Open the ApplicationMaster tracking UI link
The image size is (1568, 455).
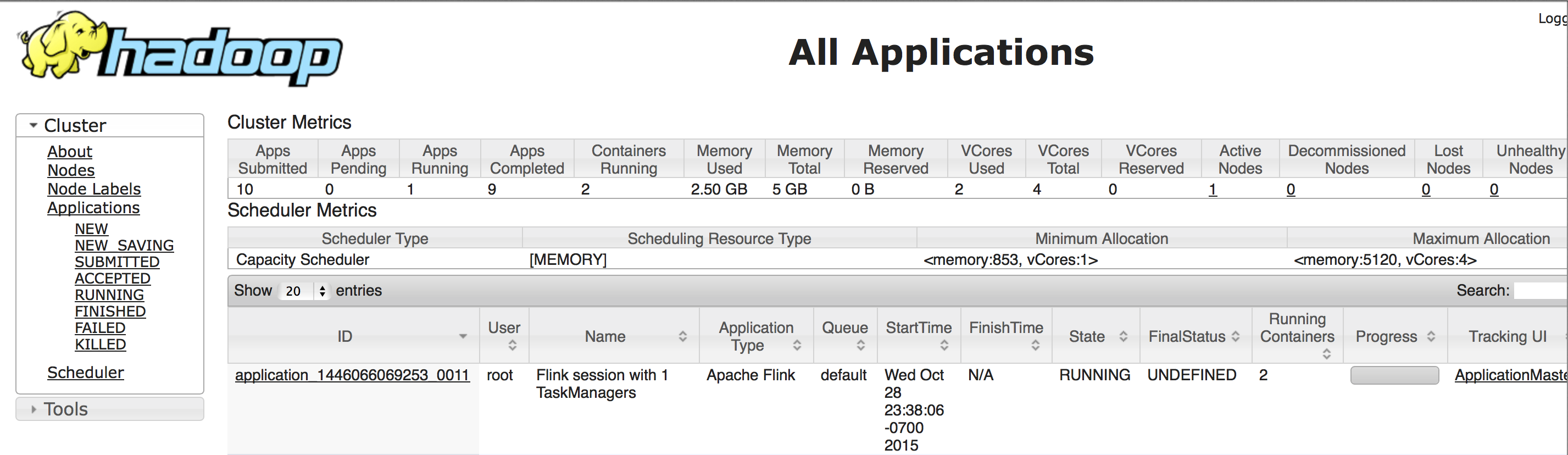tap(1510, 375)
